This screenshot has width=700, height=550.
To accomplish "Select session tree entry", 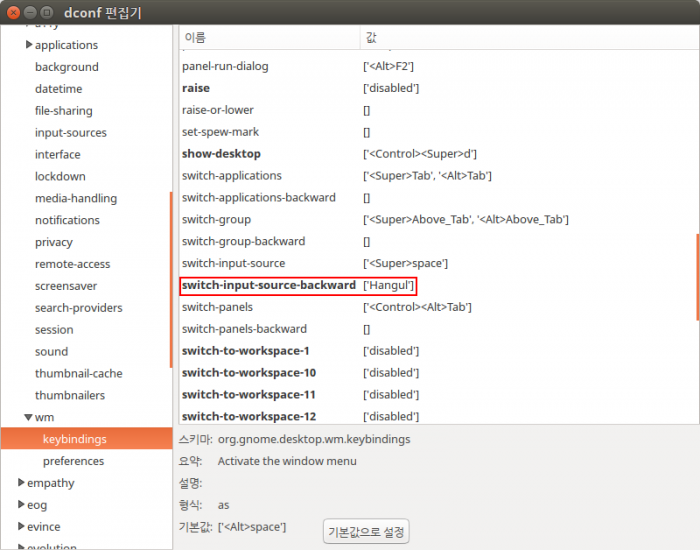I will (54, 329).
